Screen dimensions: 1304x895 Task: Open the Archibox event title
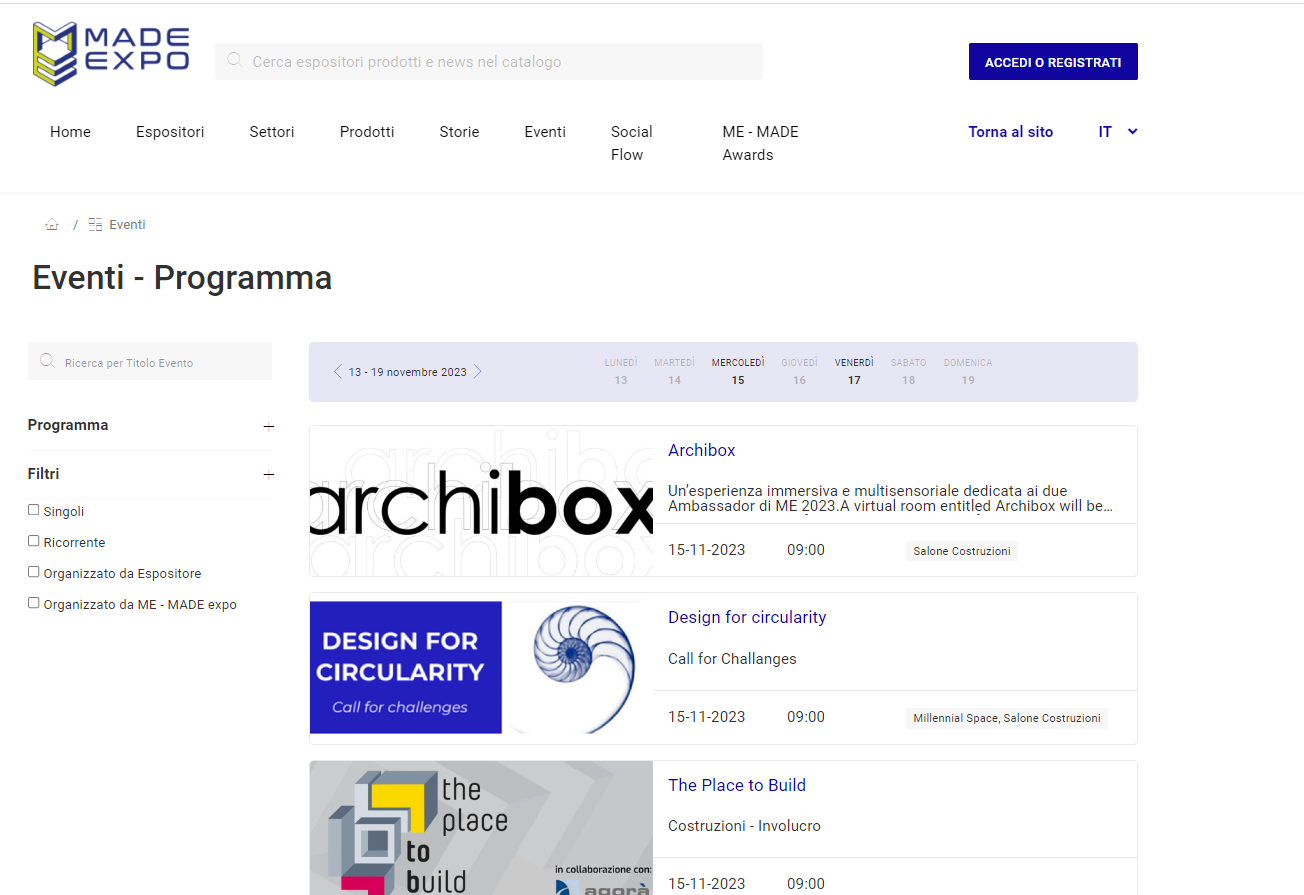(x=701, y=450)
